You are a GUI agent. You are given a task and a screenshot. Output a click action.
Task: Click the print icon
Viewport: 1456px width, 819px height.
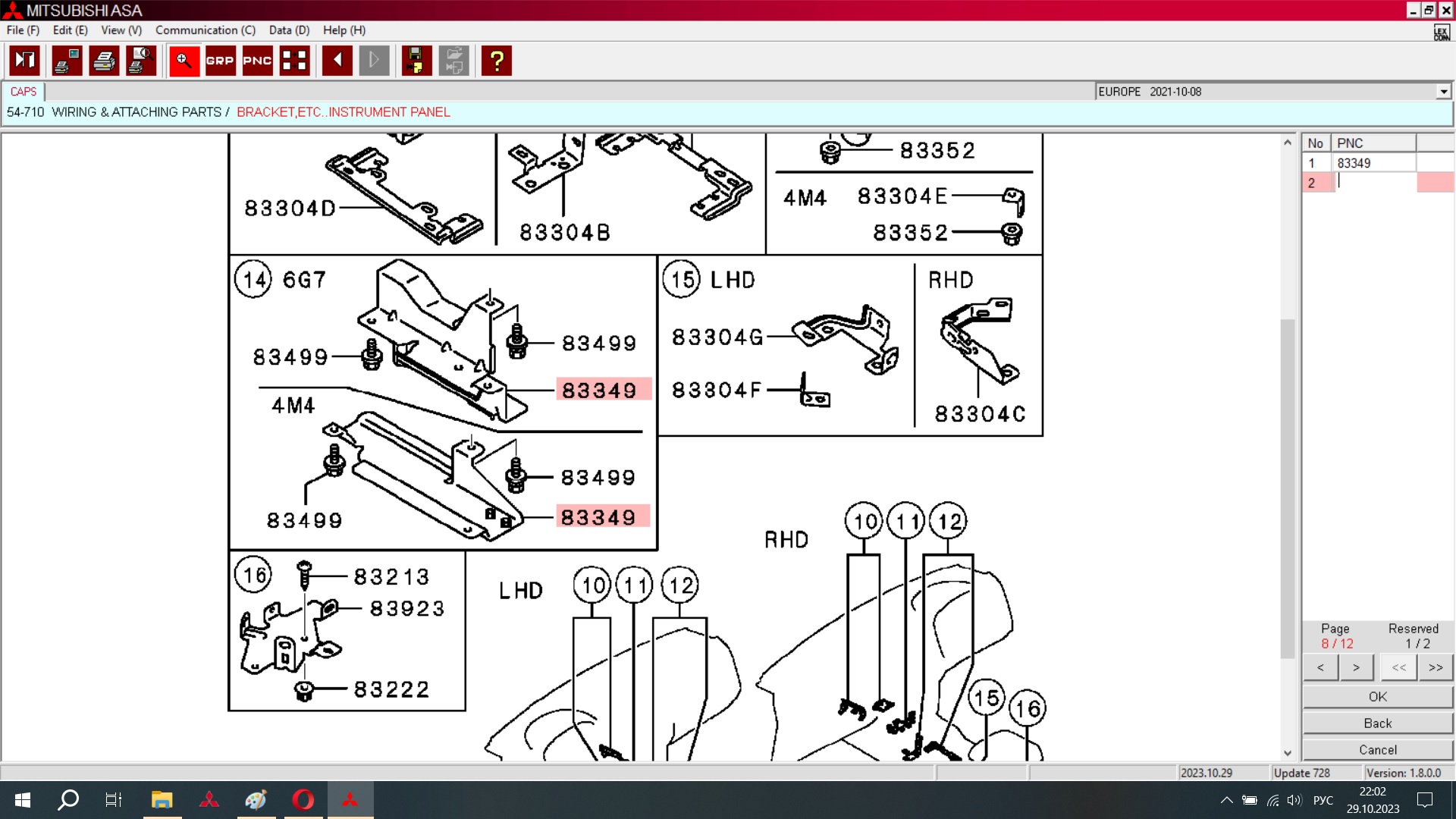(104, 61)
